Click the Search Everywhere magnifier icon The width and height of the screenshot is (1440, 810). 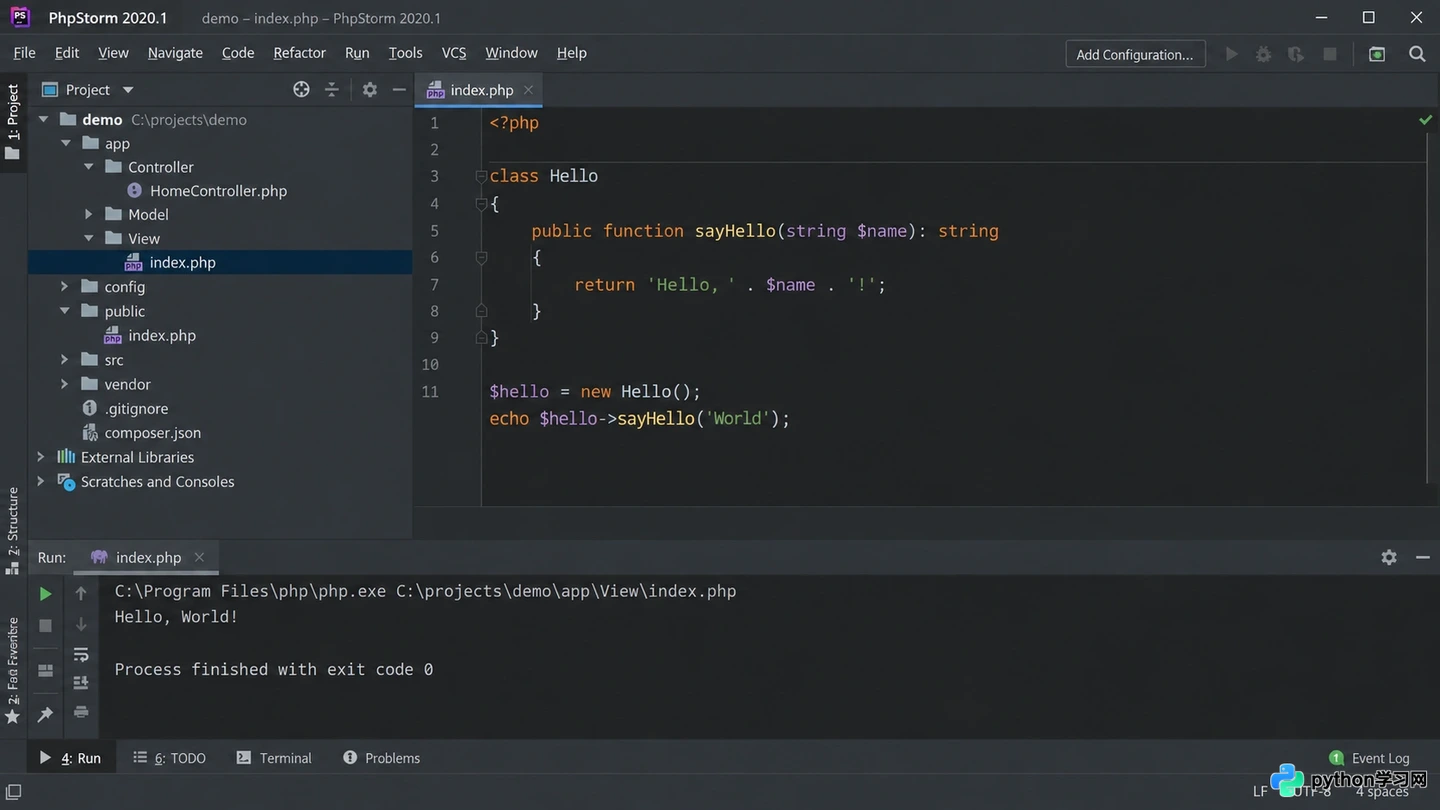click(1417, 54)
